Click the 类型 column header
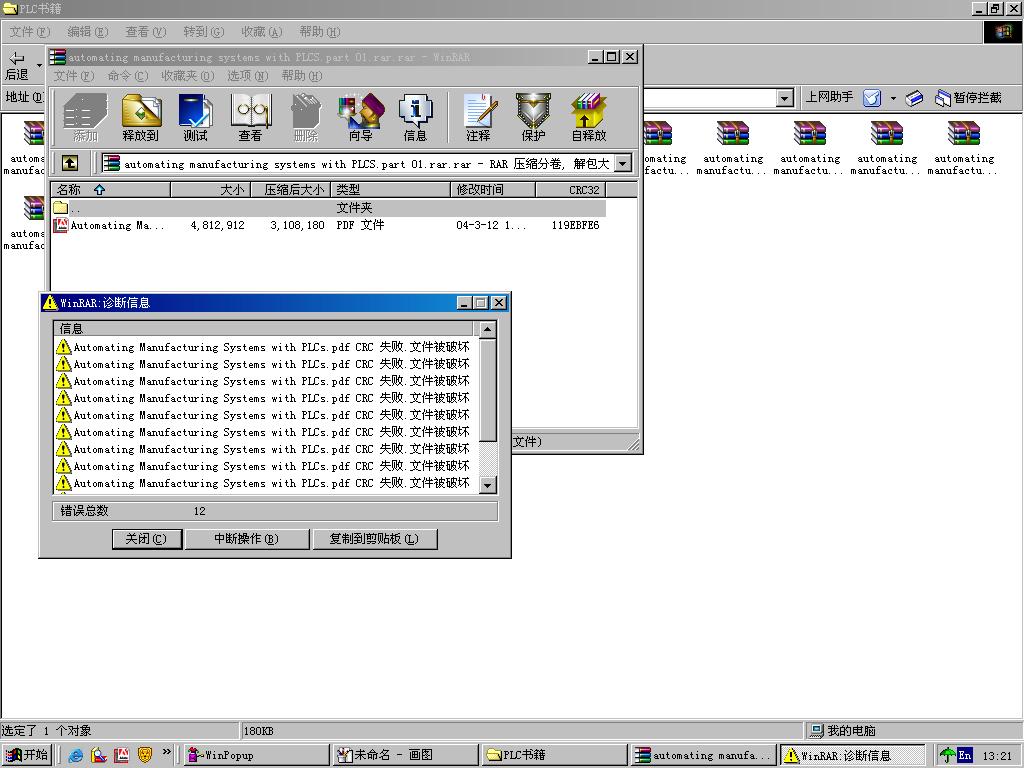Viewport: 1024px width, 768px height. [391, 189]
